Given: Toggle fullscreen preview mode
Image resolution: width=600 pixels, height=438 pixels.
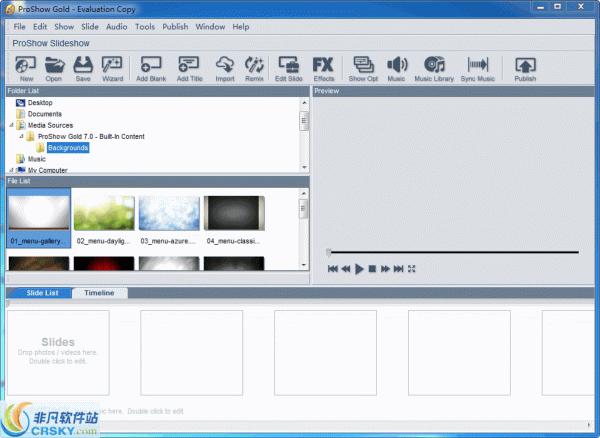Looking at the screenshot, I should 411,269.
